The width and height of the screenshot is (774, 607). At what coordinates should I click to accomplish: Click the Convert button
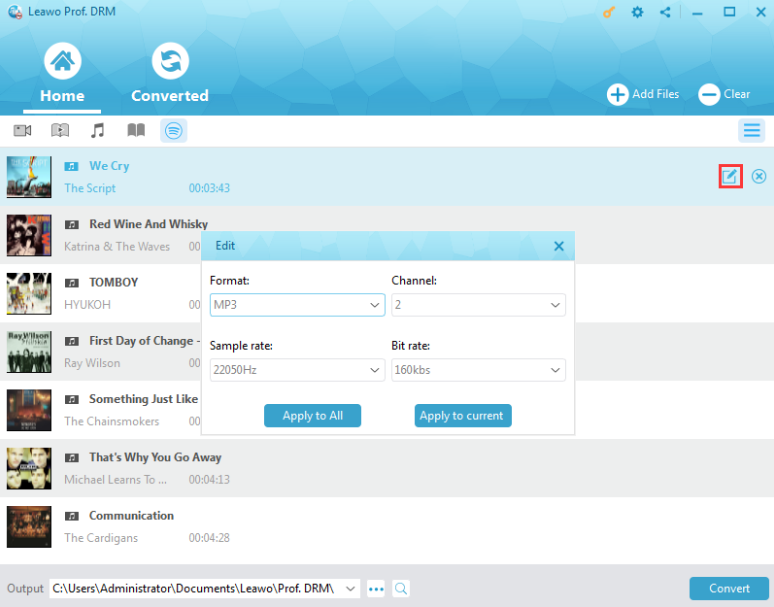coord(729,588)
